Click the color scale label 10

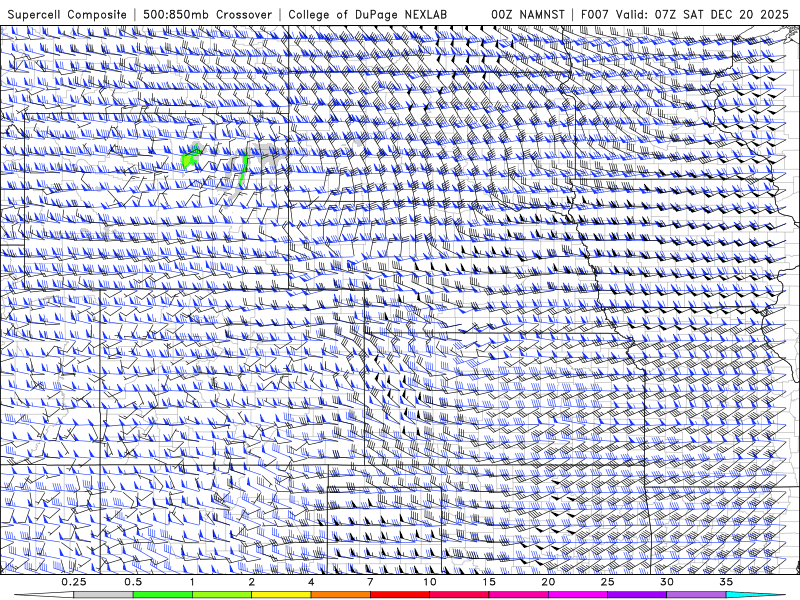click(430, 582)
